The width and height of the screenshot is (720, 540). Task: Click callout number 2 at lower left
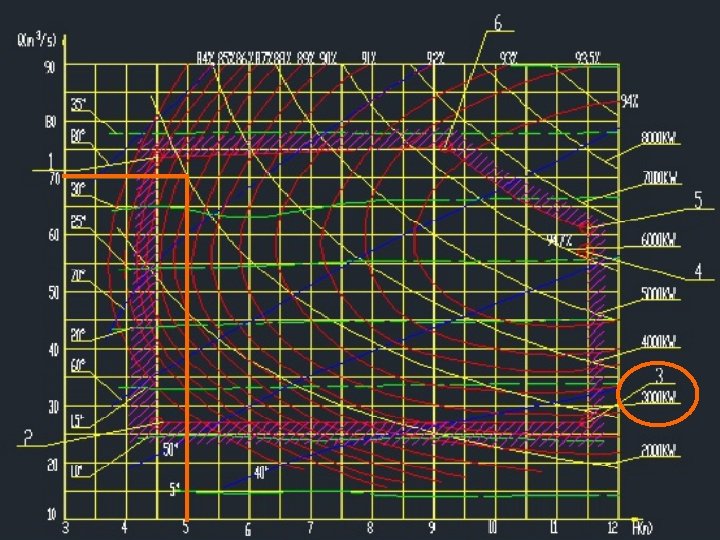pyautogui.click(x=28, y=437)
